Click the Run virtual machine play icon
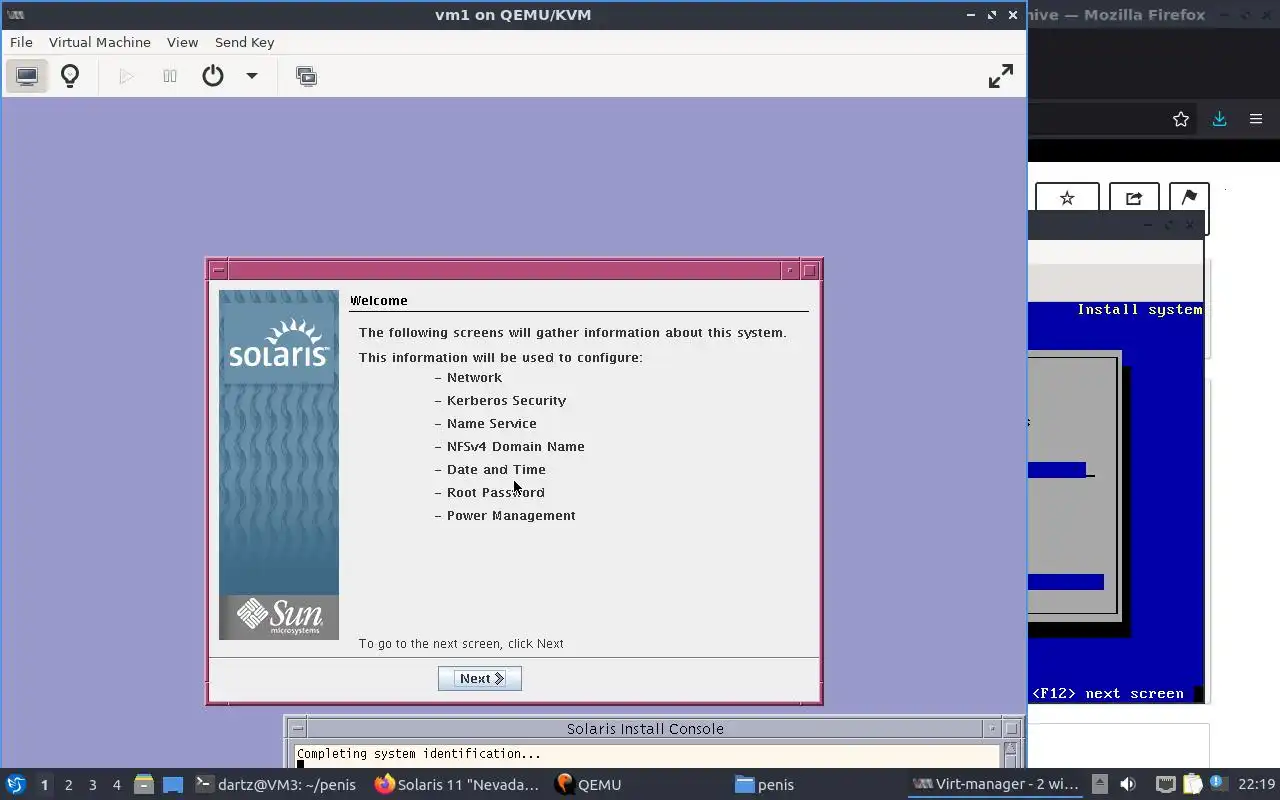Viewport: 1280px width, 800px height. click(x=126, y=76)
